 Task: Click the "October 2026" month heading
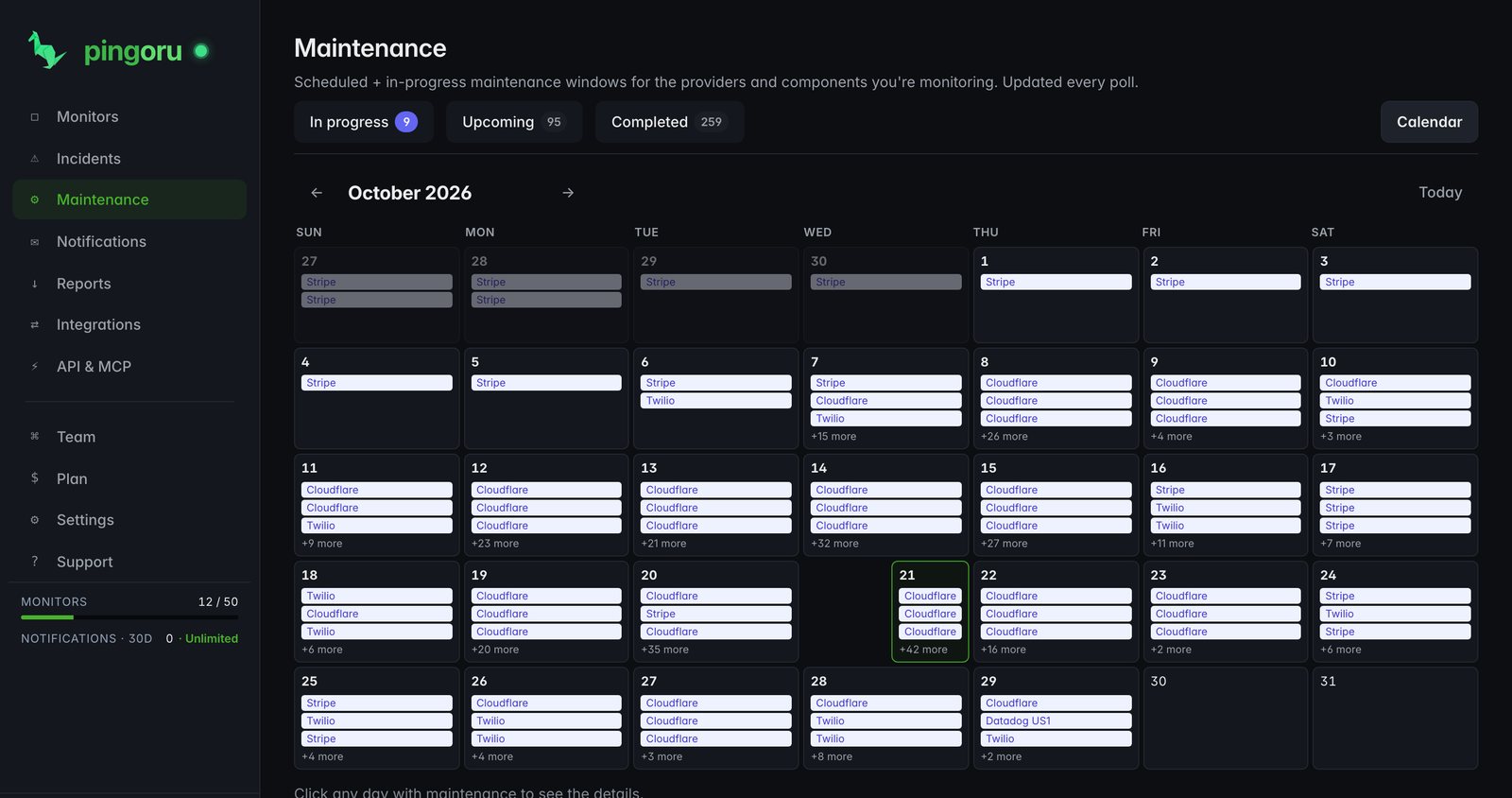[x=410, y=193]
